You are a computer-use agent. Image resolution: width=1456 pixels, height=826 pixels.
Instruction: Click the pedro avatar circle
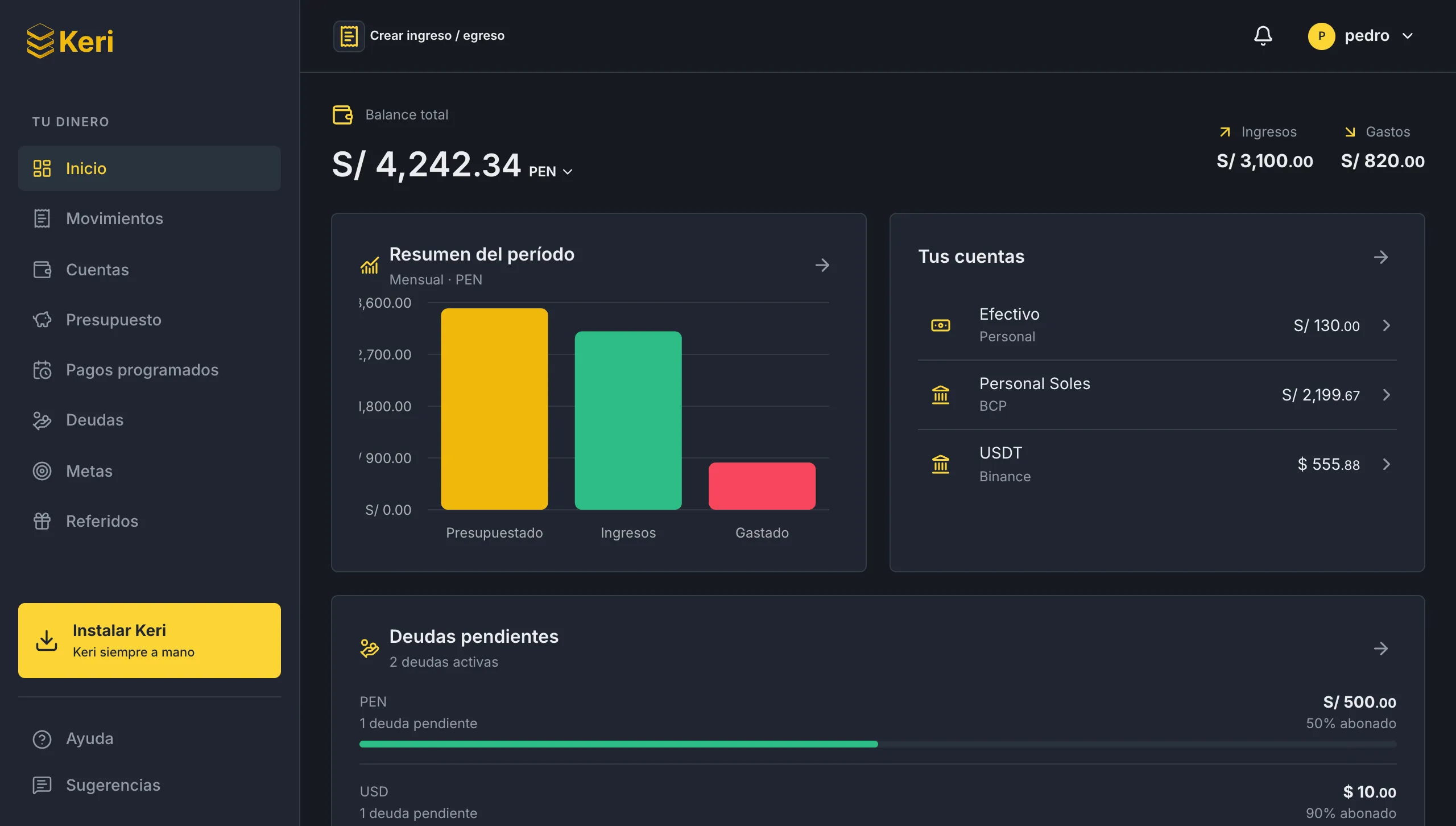point(1321,36)
